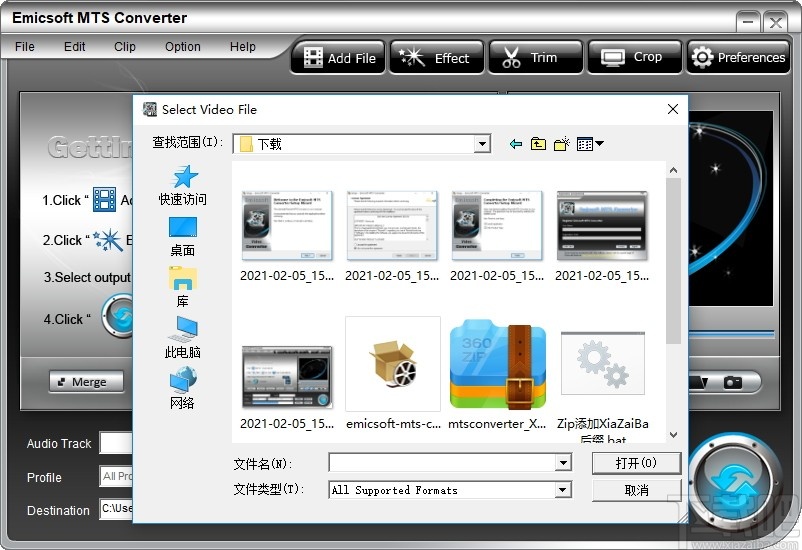Go back to previous folder in dialog
Image resolution: width=802 pixels, height=550 pixels.
(516, 144)
